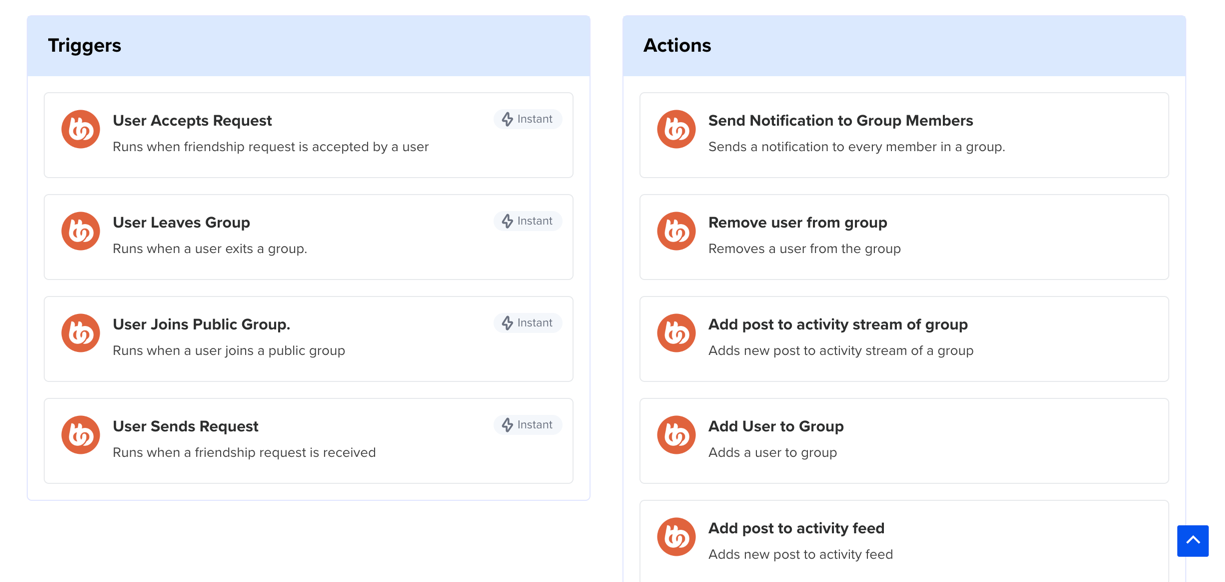
Task: Select the Remove user from group title
Action: [x=797, y=222]
